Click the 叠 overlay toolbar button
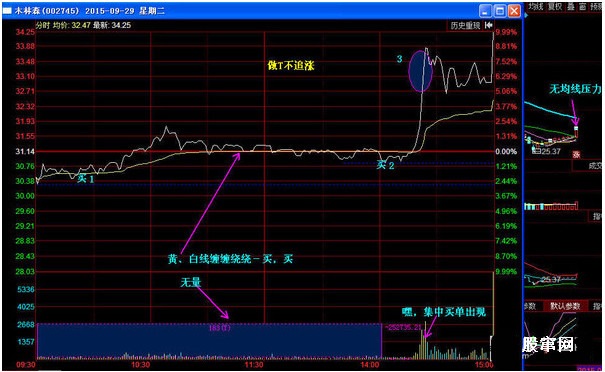The width and height of the screenshot is (605, 372). click(x=571, y=7)
